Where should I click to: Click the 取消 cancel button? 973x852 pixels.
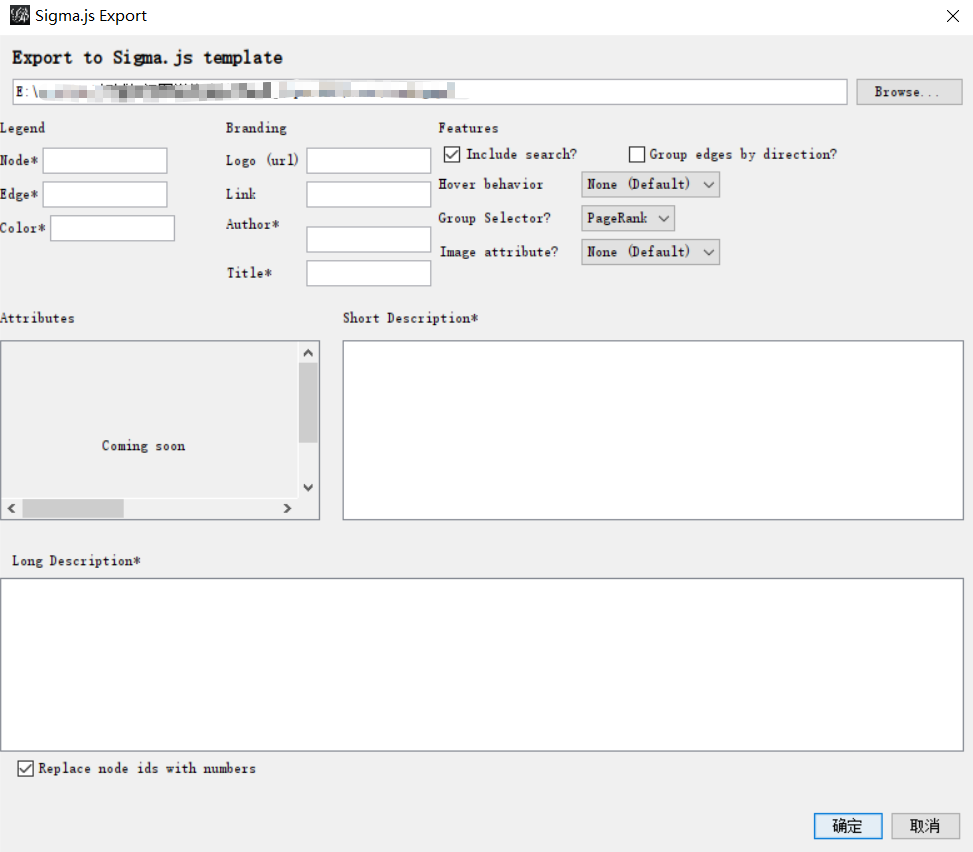point(925,826)
